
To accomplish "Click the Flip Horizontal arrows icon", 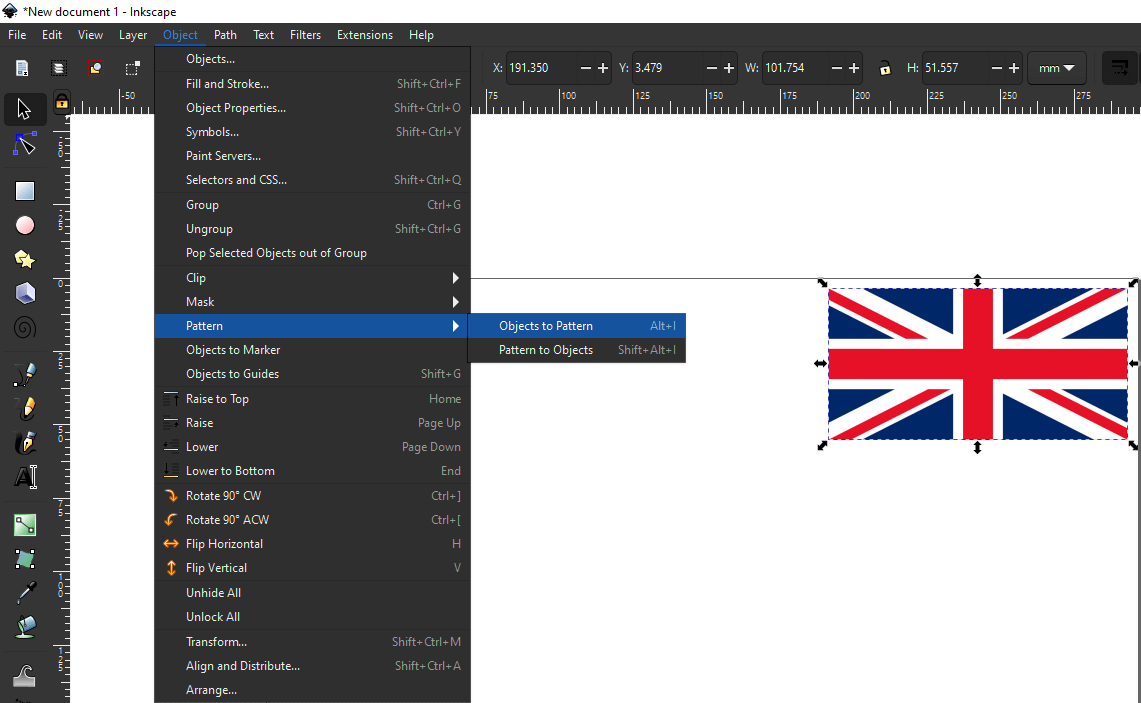I will point(171,544).
